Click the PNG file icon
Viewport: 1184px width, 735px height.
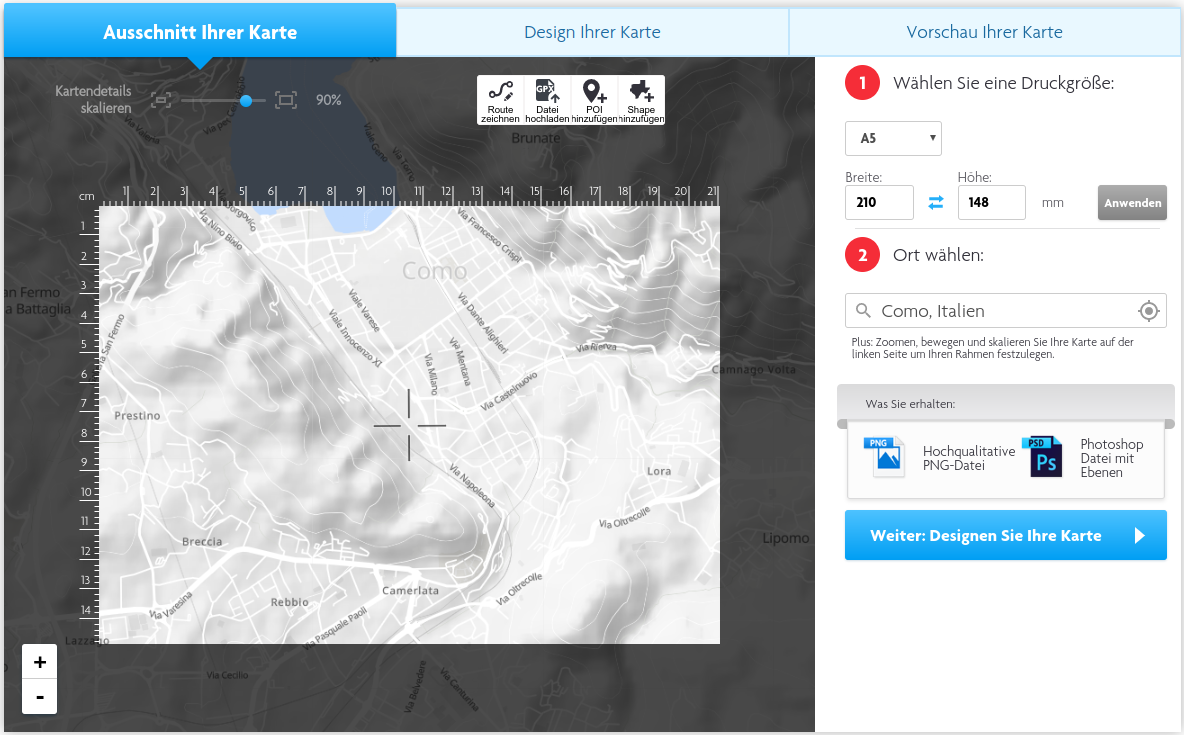click(x=884, y=457)
